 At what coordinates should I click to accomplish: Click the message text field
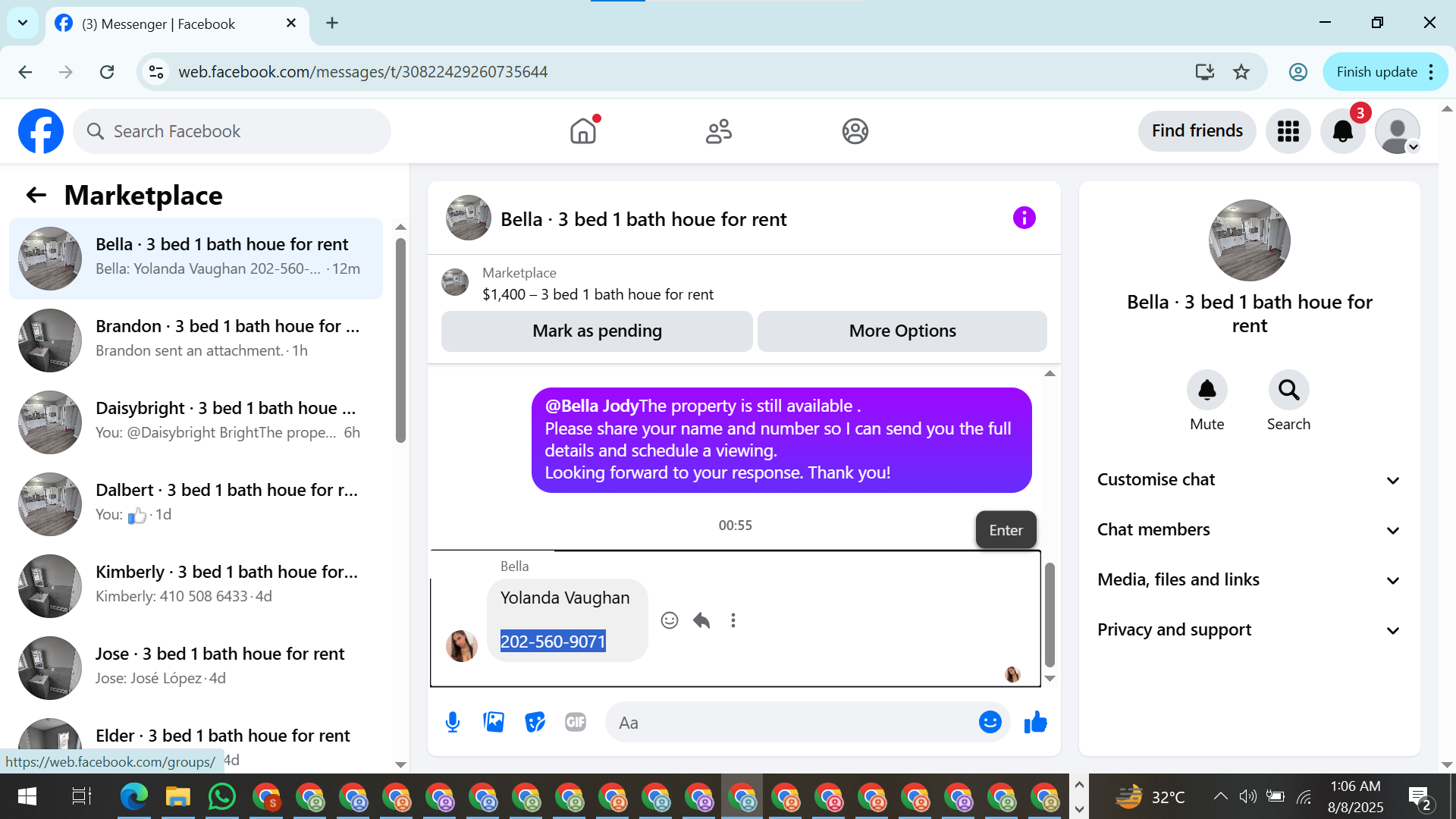coord(789,723)
